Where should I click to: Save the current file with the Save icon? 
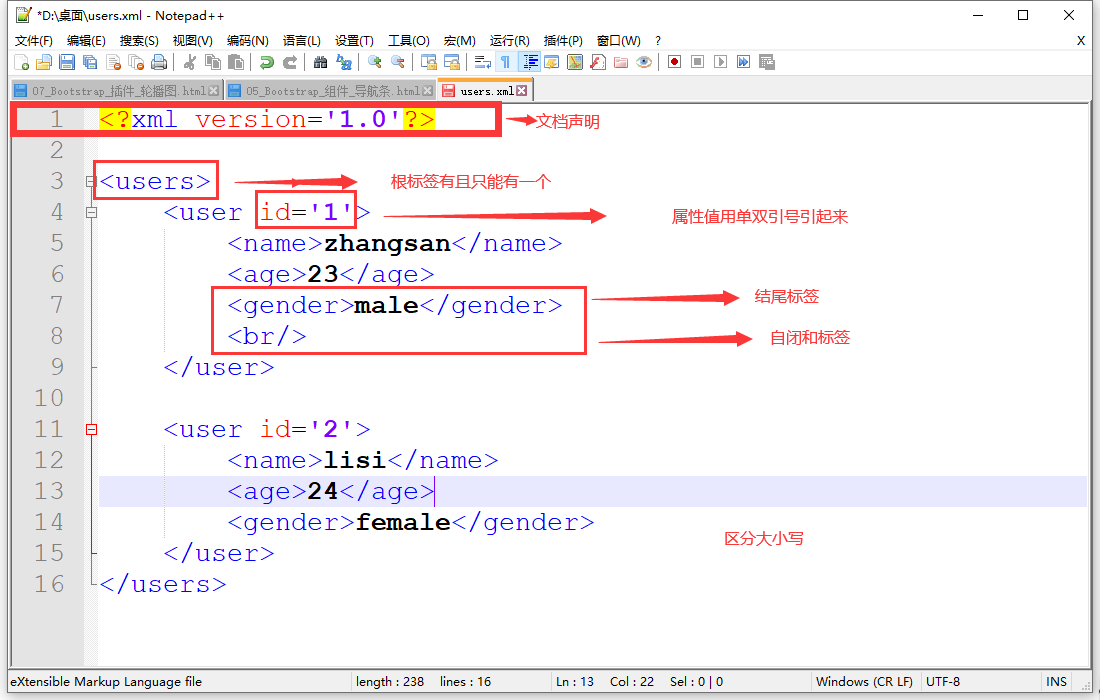coord(67,62)
